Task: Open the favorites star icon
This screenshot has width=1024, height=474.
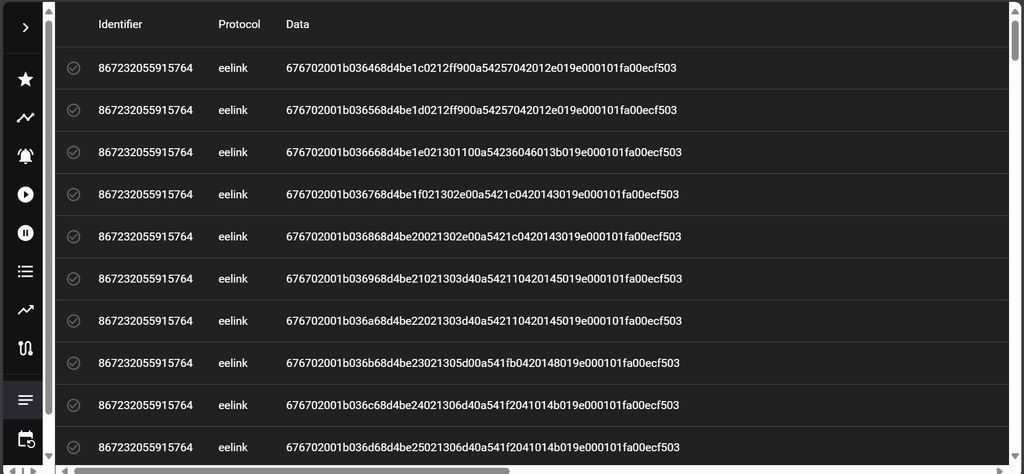Action: click(x=26, y=79)
